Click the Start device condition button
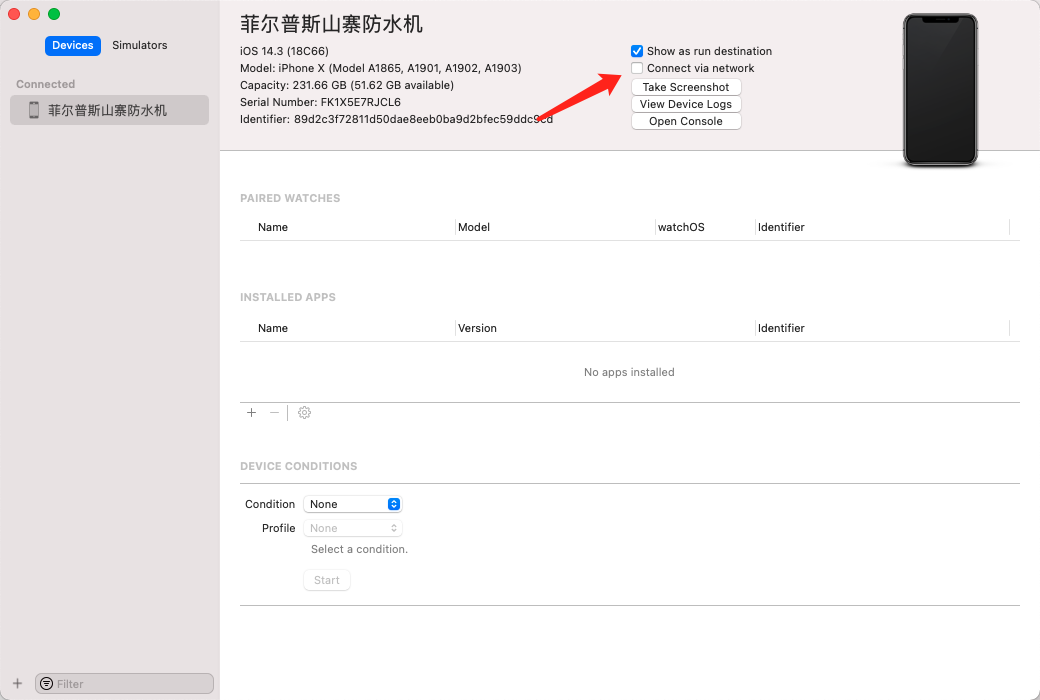This screenshot has width=1040, height=700. [x=327, y=580]
